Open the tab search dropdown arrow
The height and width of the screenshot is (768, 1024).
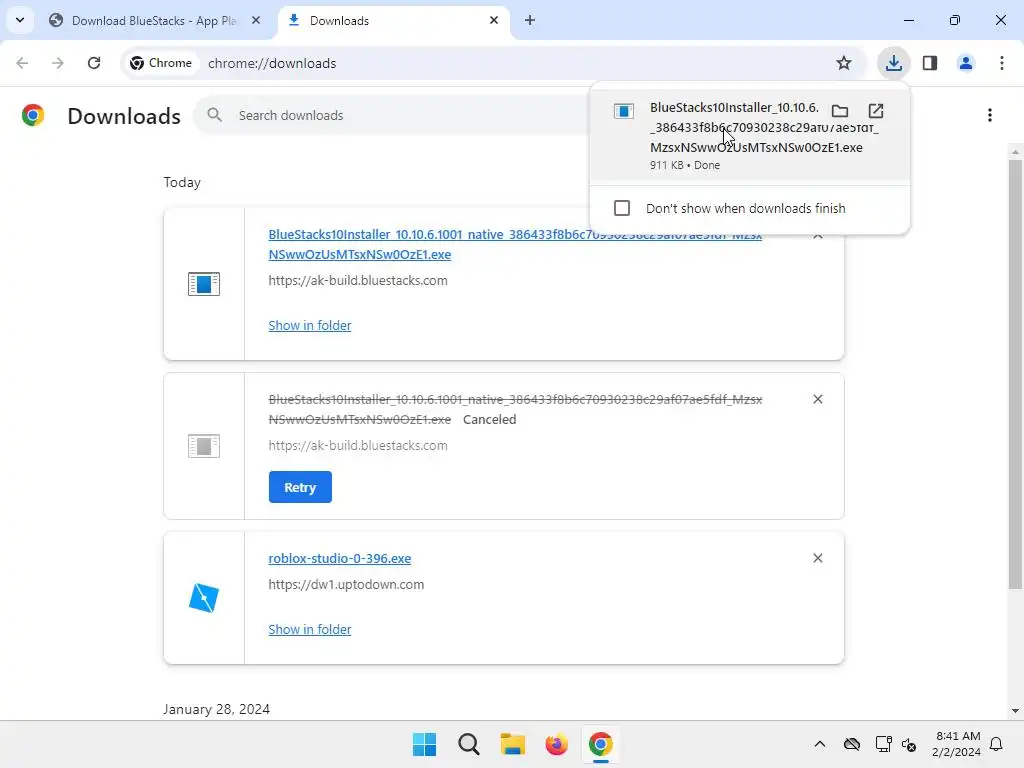coord(20,20)
